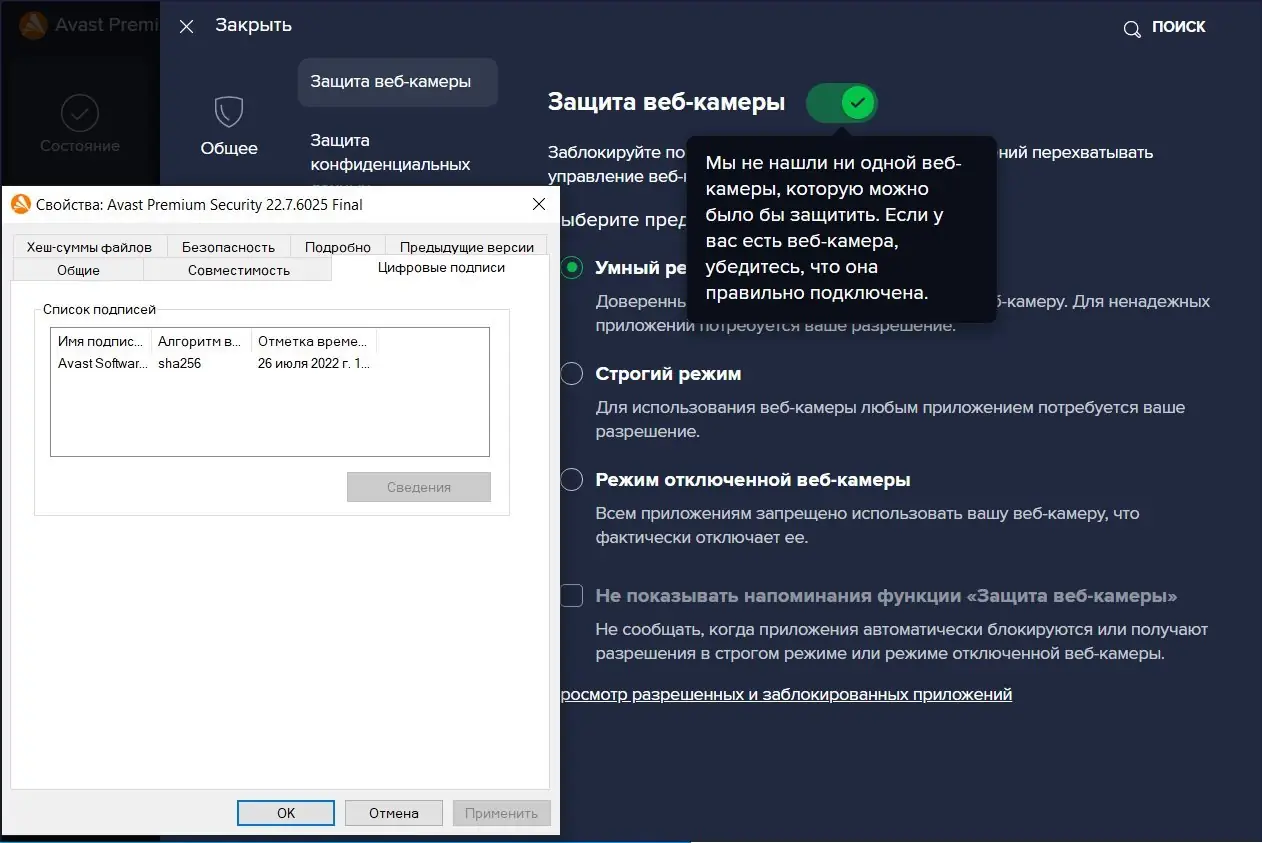Open Защита конфиденциальных данных menu item
1262x843 pixels.
390,152
